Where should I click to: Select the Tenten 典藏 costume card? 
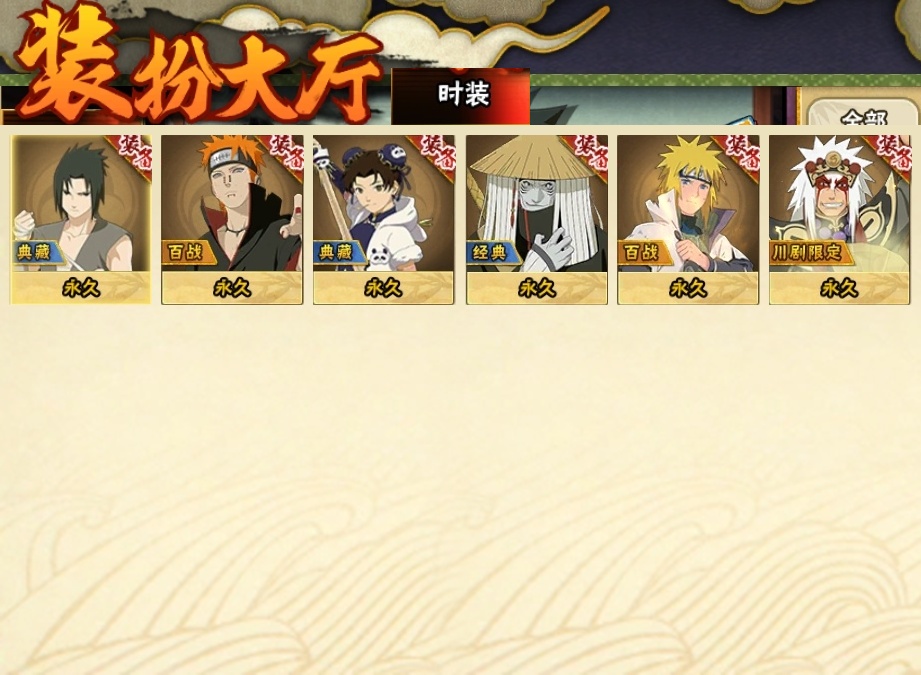click(384, 220)
